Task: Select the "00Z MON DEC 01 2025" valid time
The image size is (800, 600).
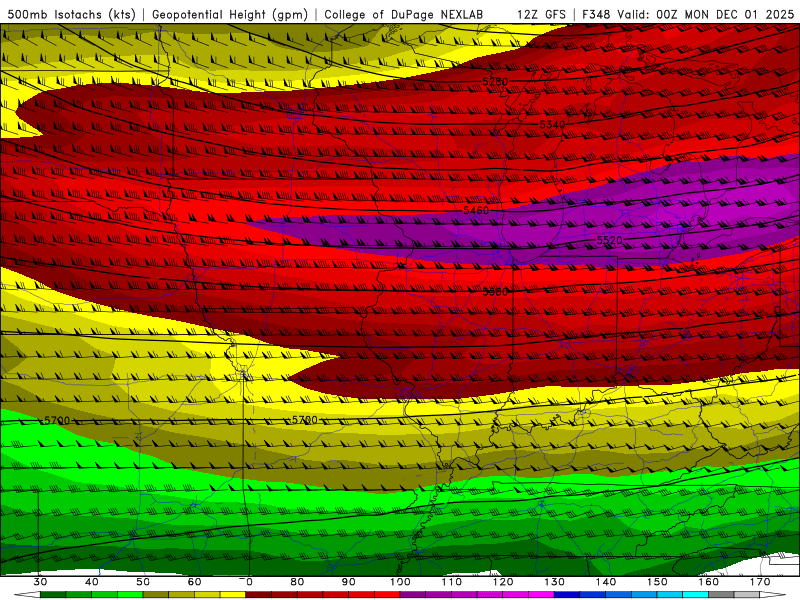Action: pos(725,15)
